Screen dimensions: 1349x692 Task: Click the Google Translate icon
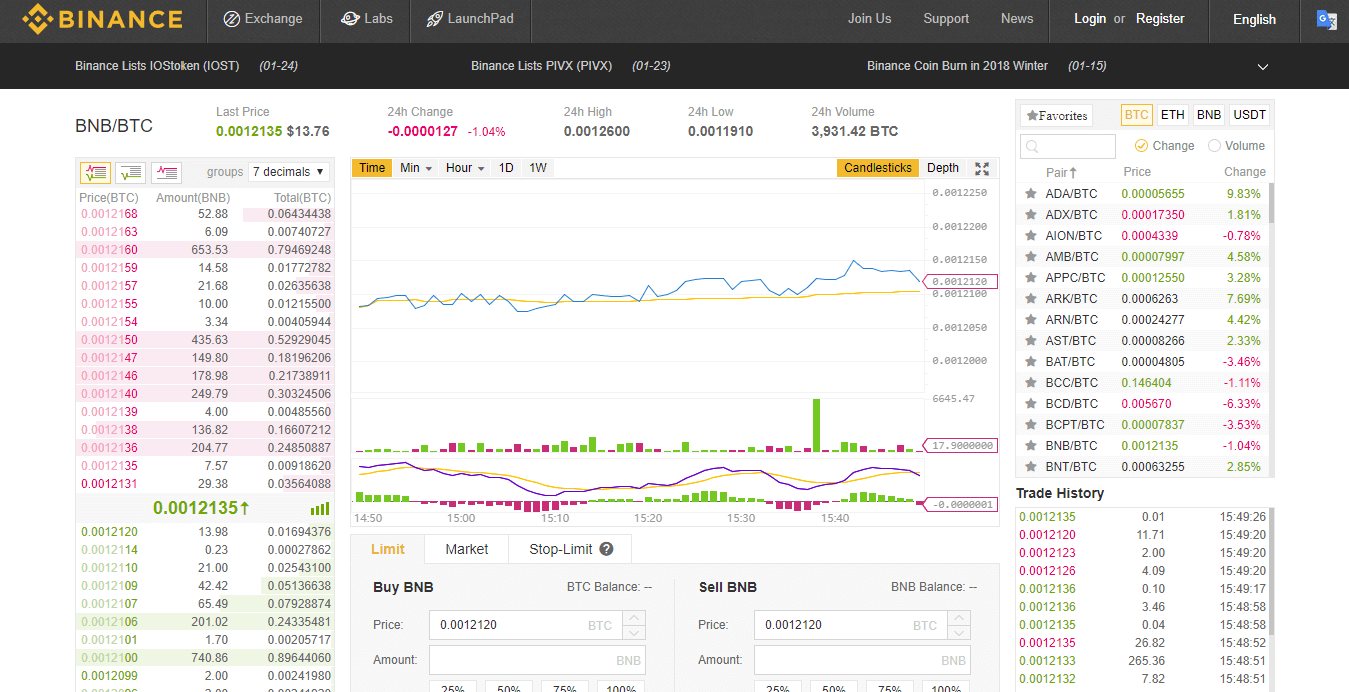(1326, 19)
